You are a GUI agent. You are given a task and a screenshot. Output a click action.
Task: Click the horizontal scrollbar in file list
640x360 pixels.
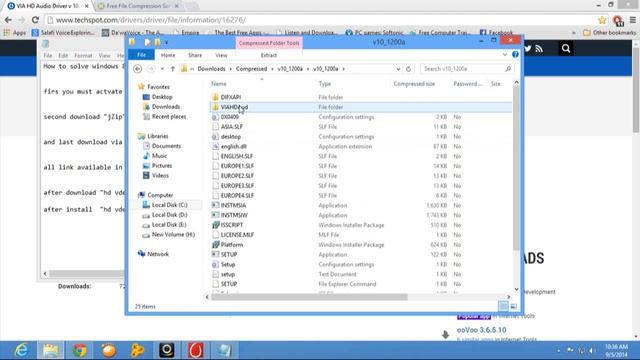coord(309,297)
